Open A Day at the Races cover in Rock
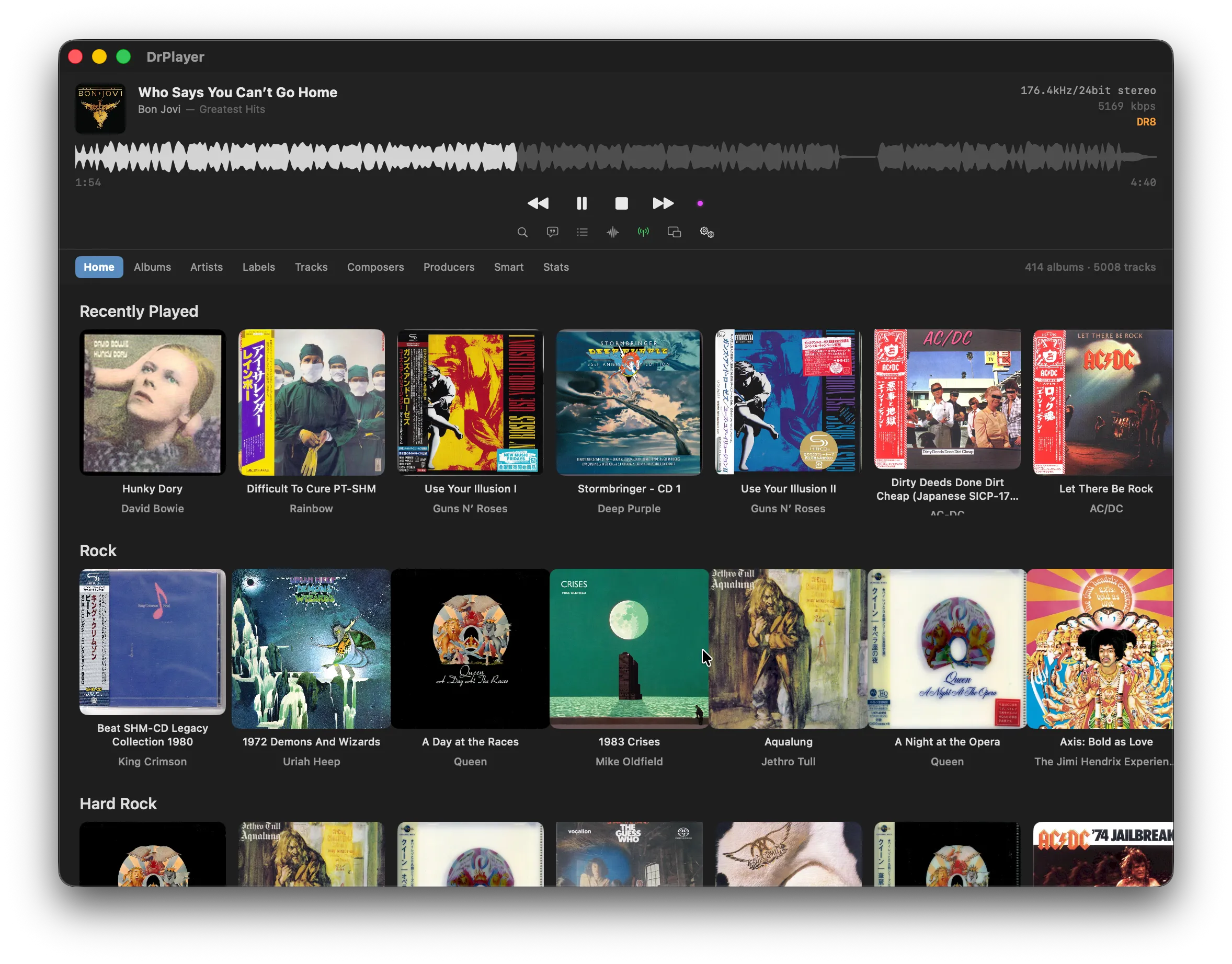 [470, 648]
